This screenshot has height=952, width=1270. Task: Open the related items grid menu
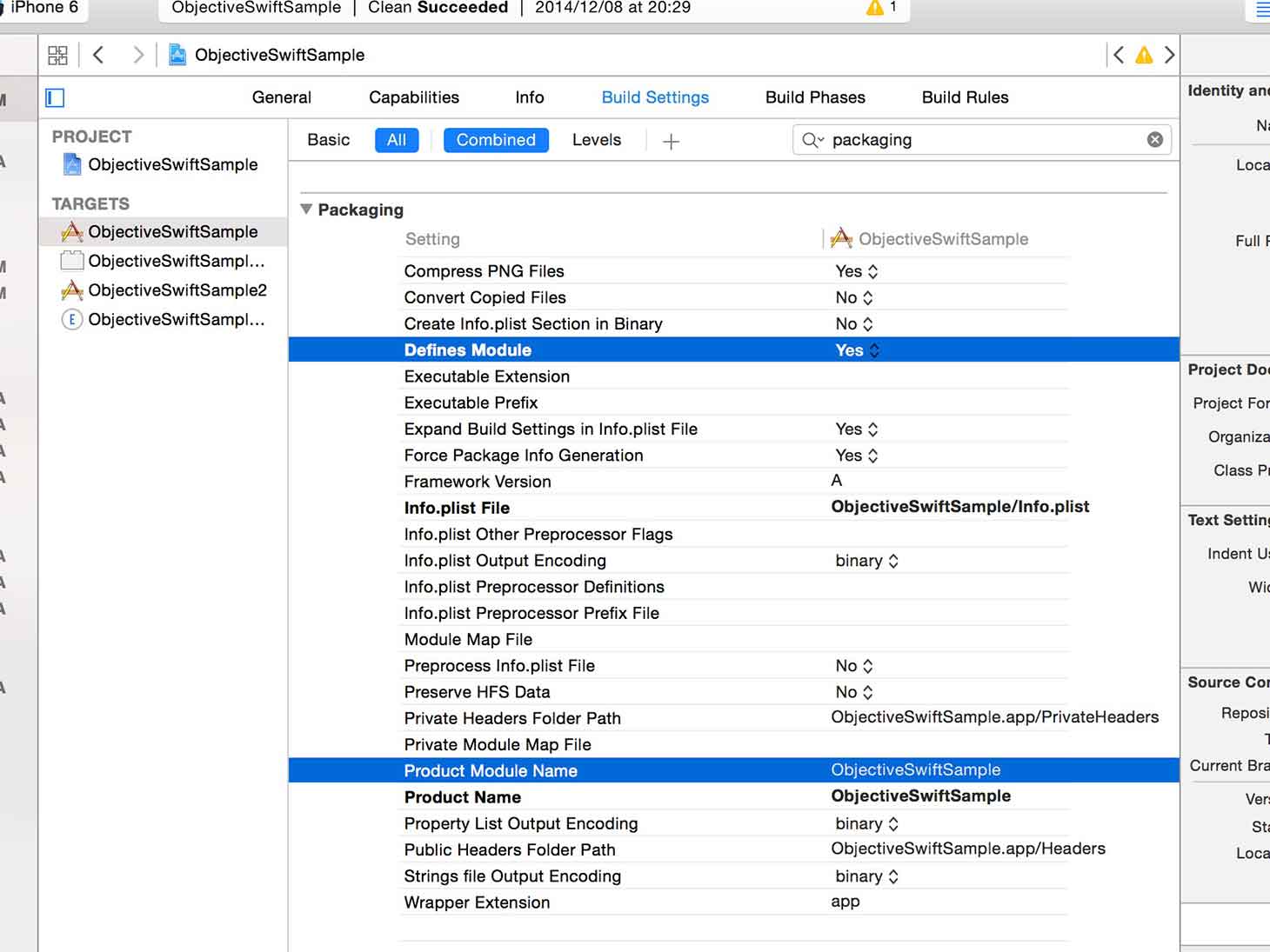(x=57, y=56)
